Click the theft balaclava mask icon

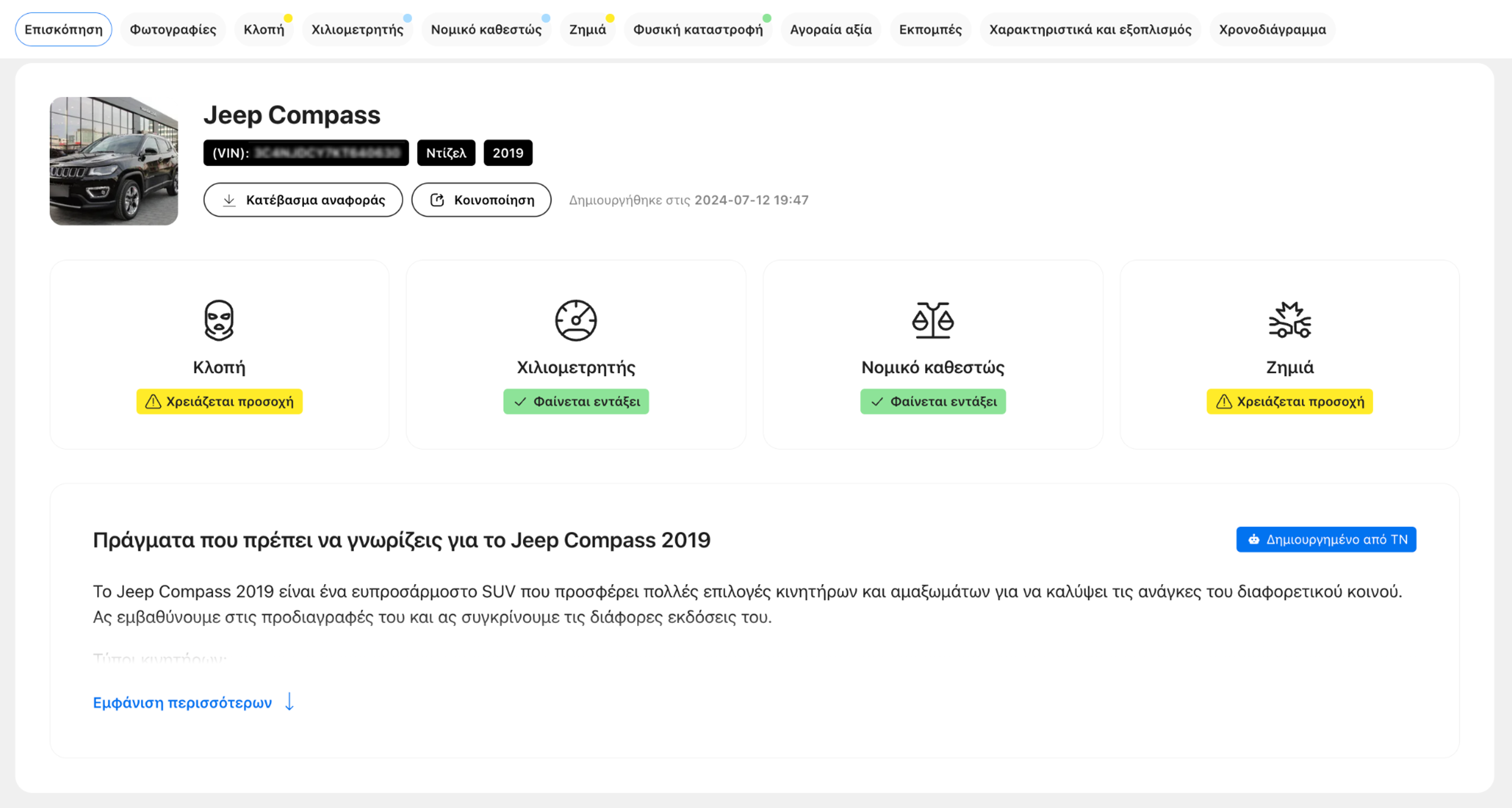click(x=219, y=320)
